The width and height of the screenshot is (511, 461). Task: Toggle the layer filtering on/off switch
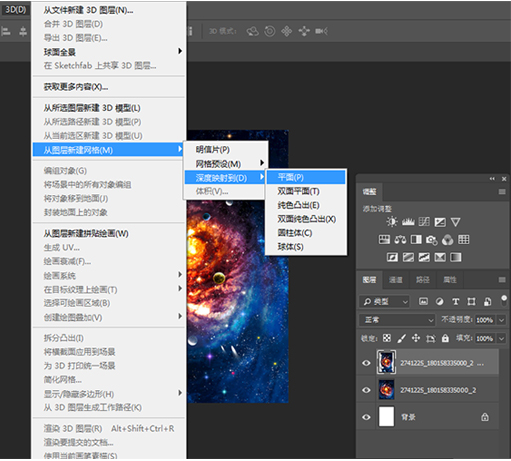point(504,300)
